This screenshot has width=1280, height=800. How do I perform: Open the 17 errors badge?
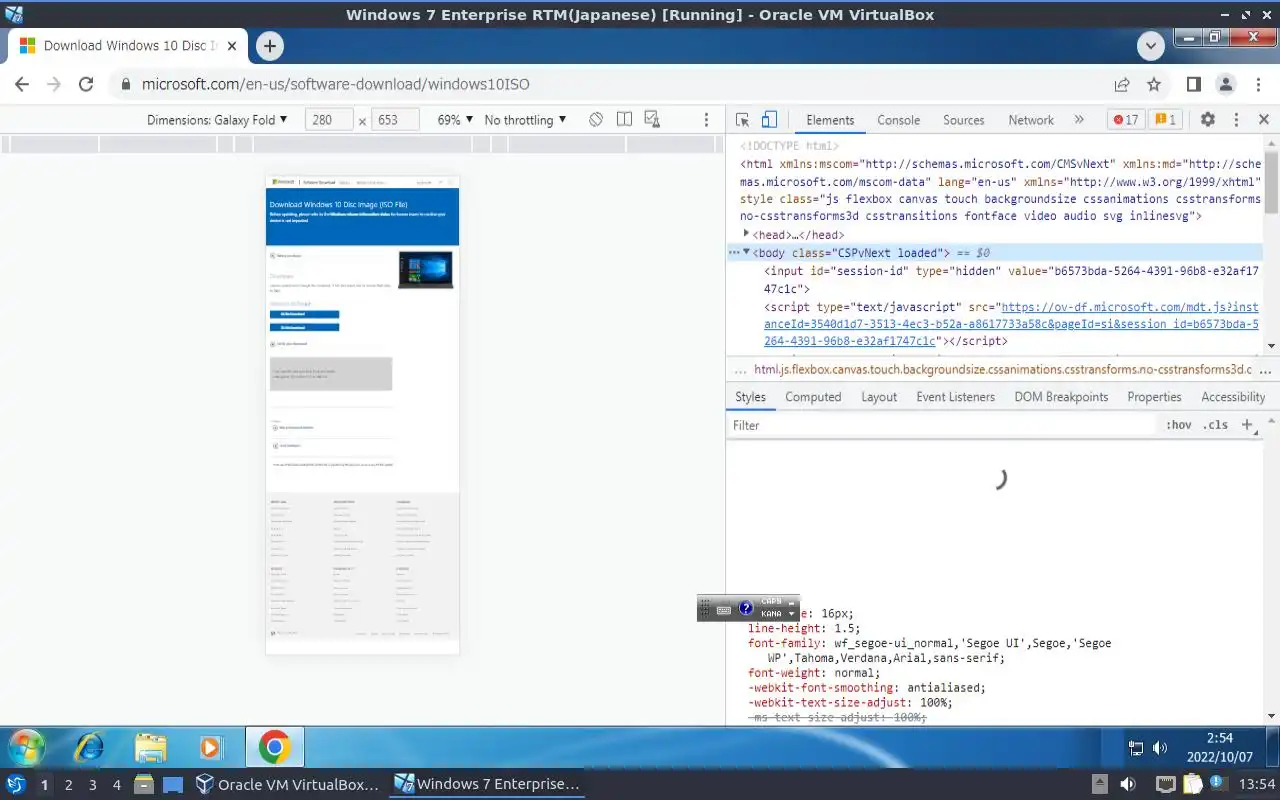[1125, 120]
